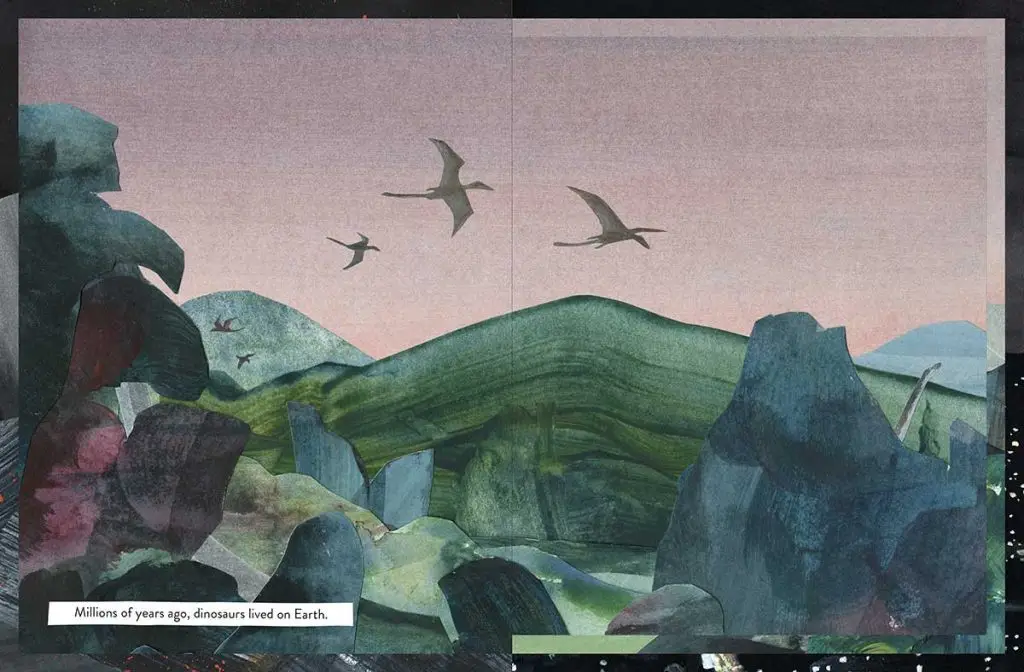Select the caption "Millions of years ago" text

coord(201,612)
